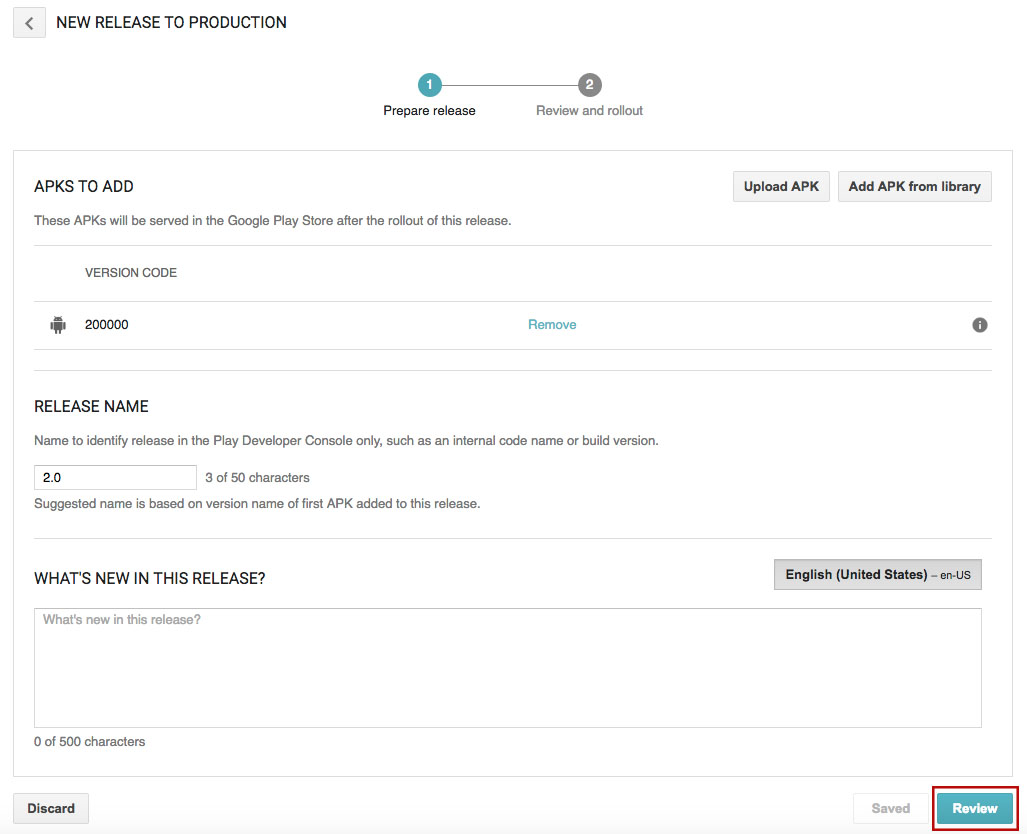
Task: Open the APK info icon
Action: (980, 325)
